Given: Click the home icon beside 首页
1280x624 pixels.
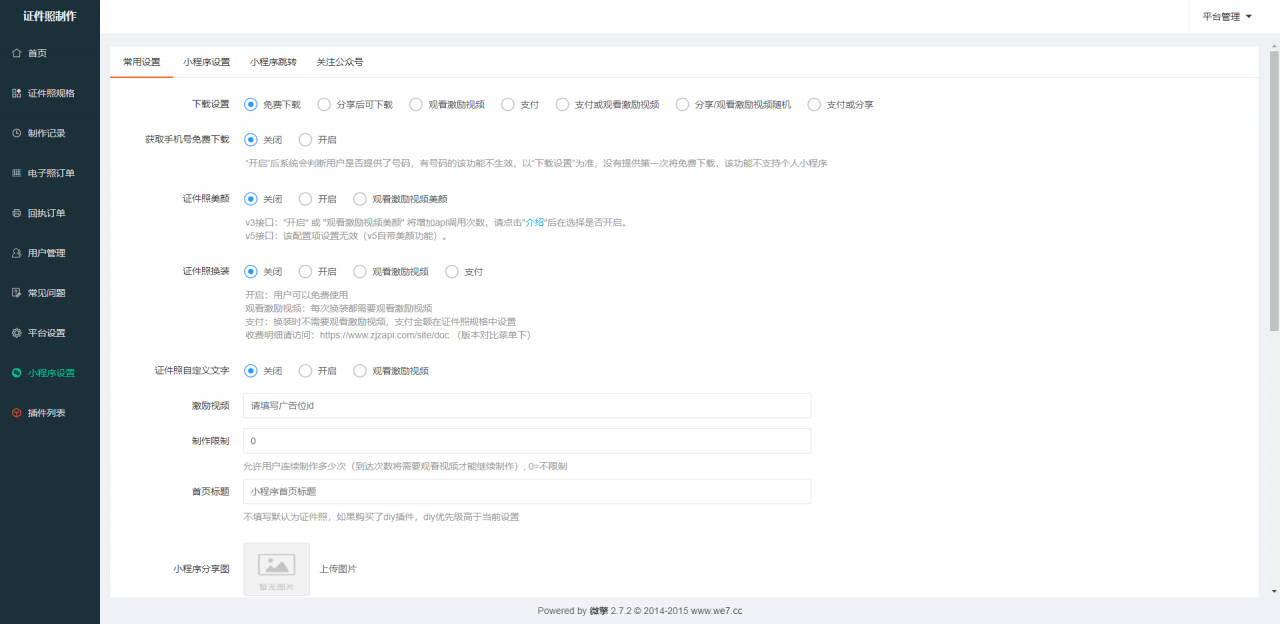Looking at the screenshot, I should (16, 53).
